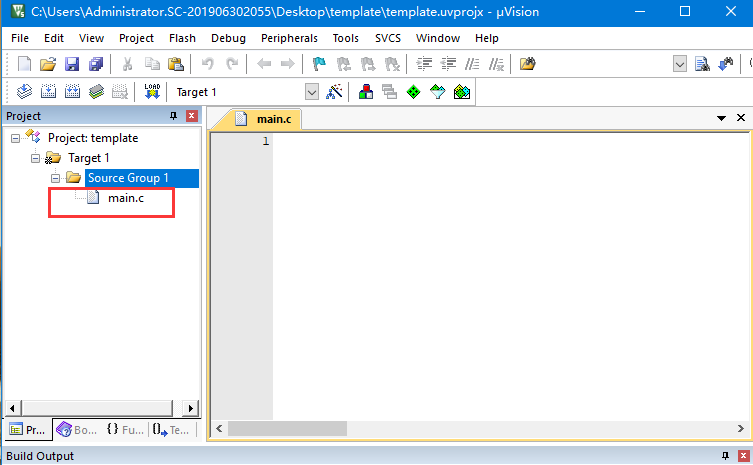Open the File menu
This screenshot has height=465, width=753.
point(20,38)
